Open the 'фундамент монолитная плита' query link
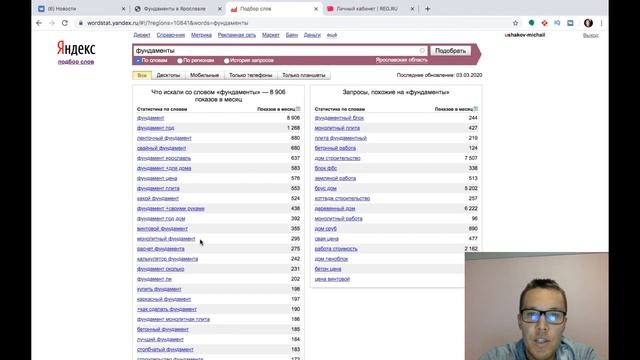 (x=173, y=319)
